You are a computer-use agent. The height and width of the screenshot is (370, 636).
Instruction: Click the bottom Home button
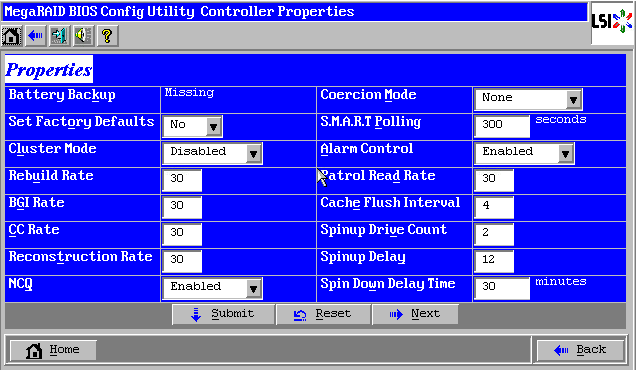pos(53,350)
